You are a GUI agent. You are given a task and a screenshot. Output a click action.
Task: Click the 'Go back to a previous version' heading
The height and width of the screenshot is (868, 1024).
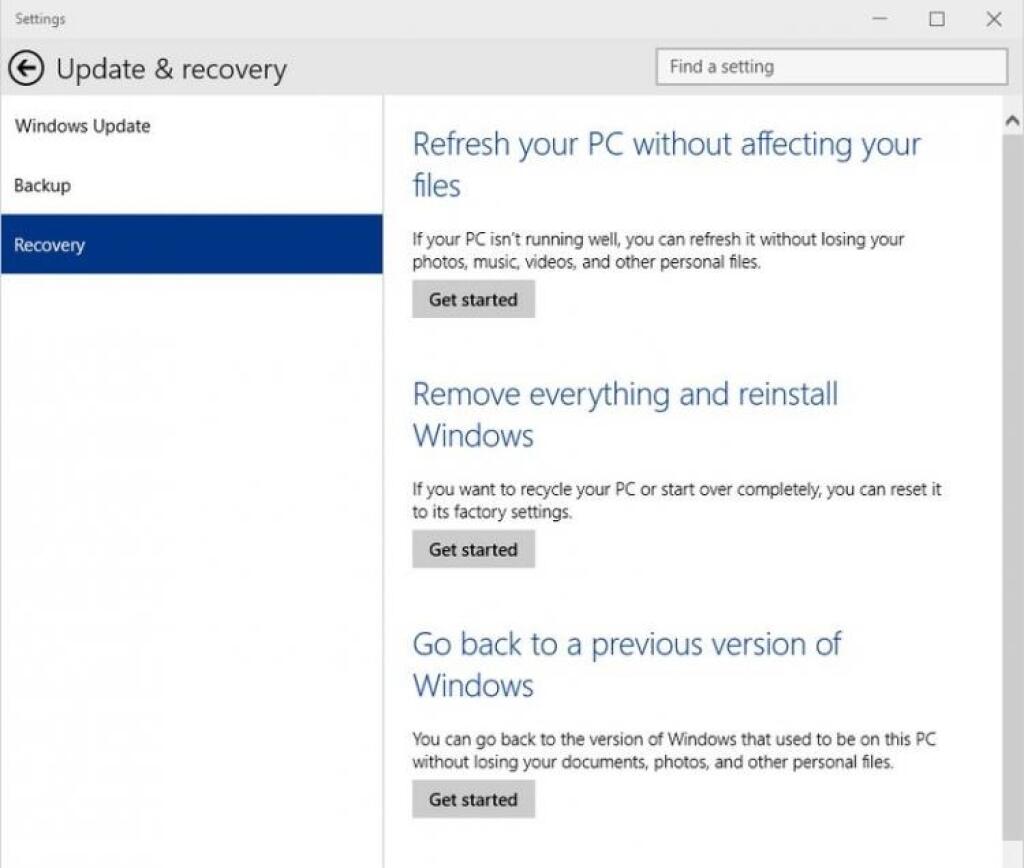tap(627, 664)
